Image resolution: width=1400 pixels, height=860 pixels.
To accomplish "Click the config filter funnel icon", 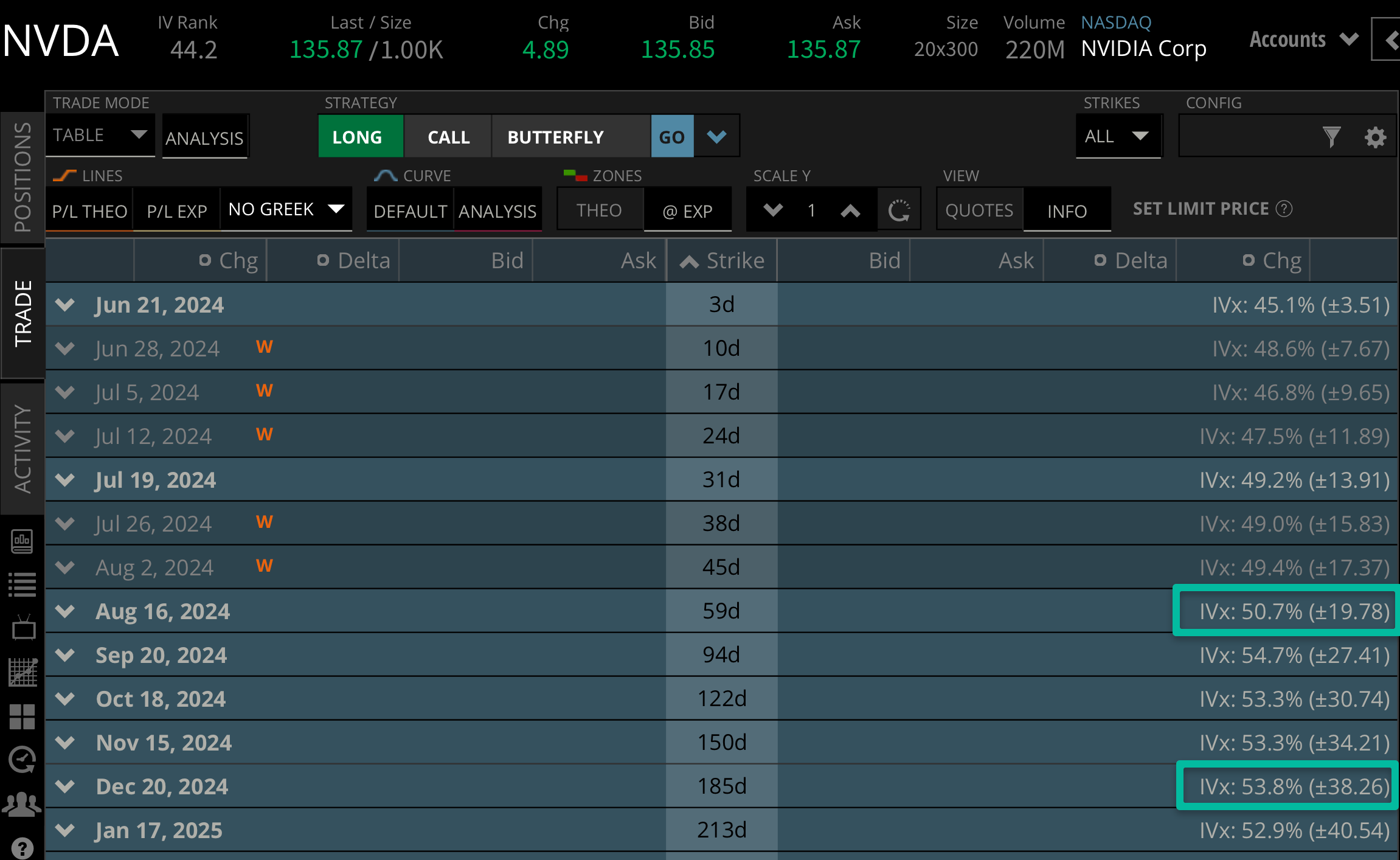I will 1331,137.
